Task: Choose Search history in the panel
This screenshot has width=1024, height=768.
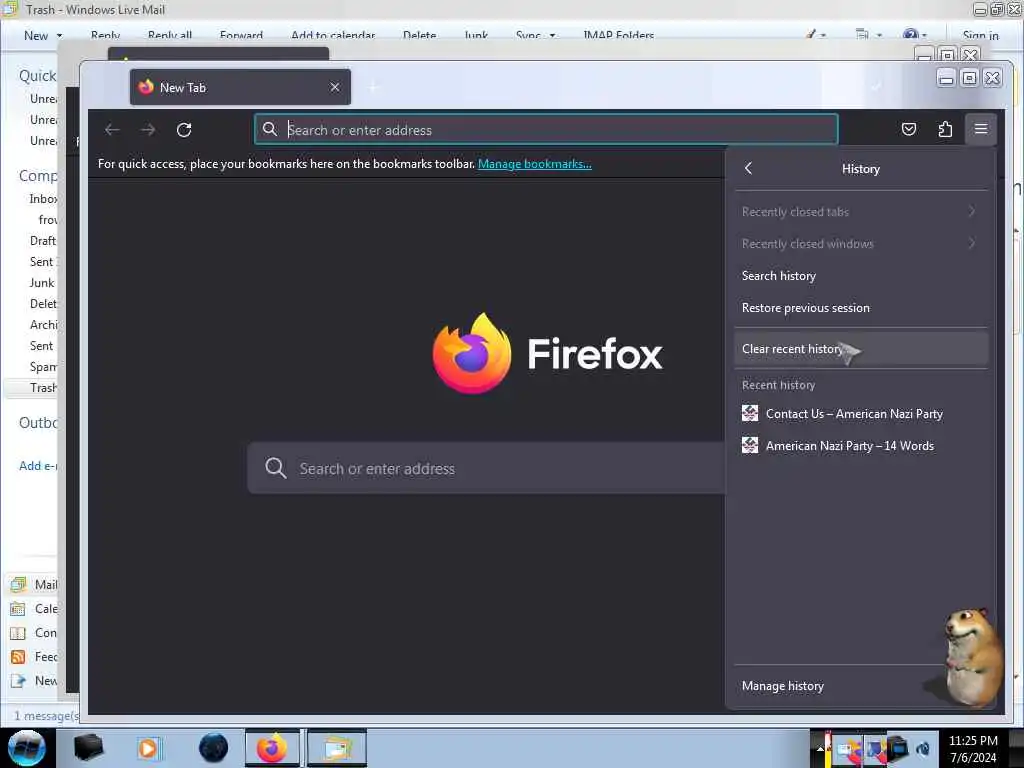Action: 861,276
